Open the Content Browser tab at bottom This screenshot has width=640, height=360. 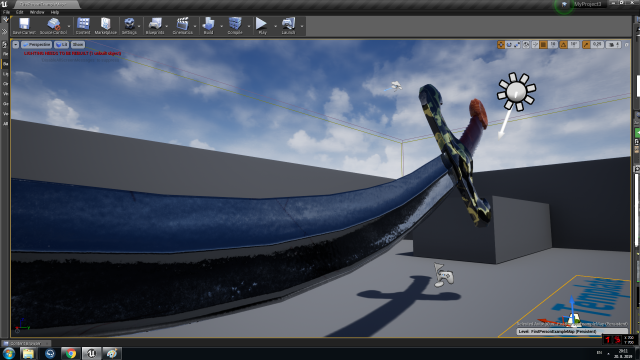(x=26, y=343)
